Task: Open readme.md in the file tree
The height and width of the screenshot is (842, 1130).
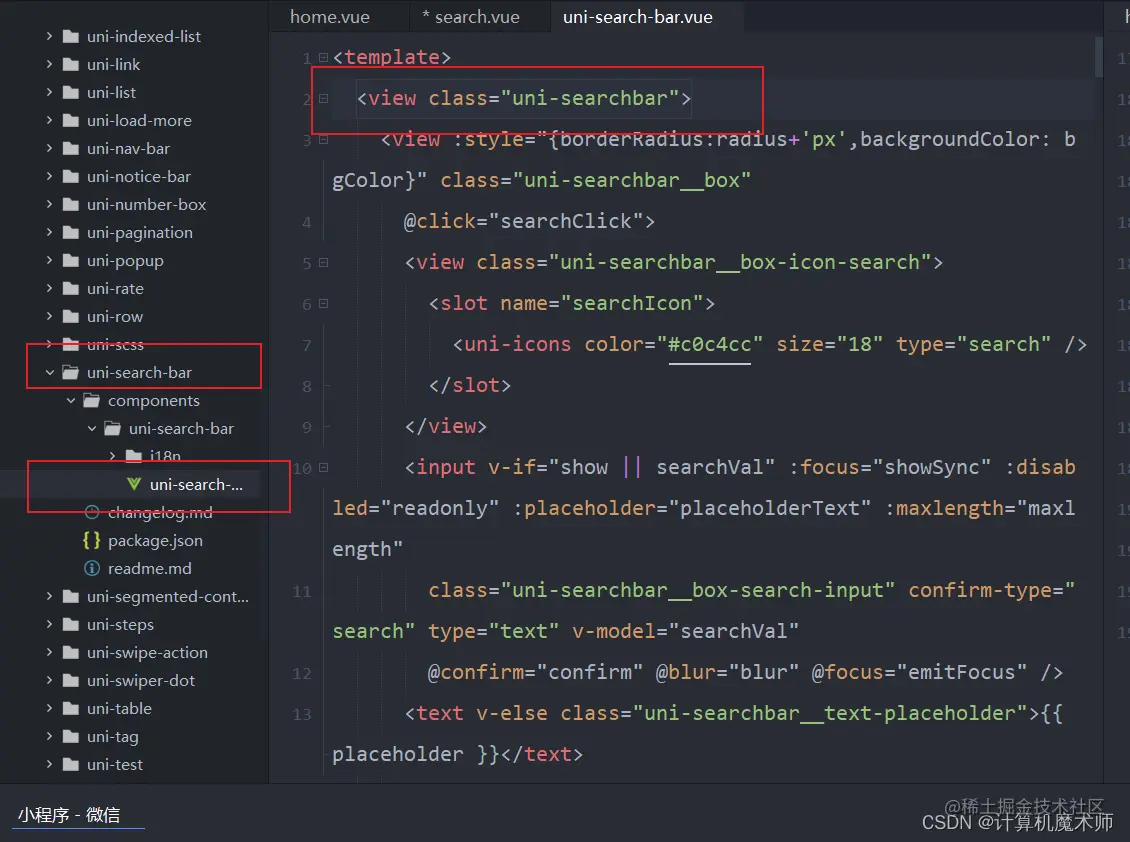Action: click(150, 569)
